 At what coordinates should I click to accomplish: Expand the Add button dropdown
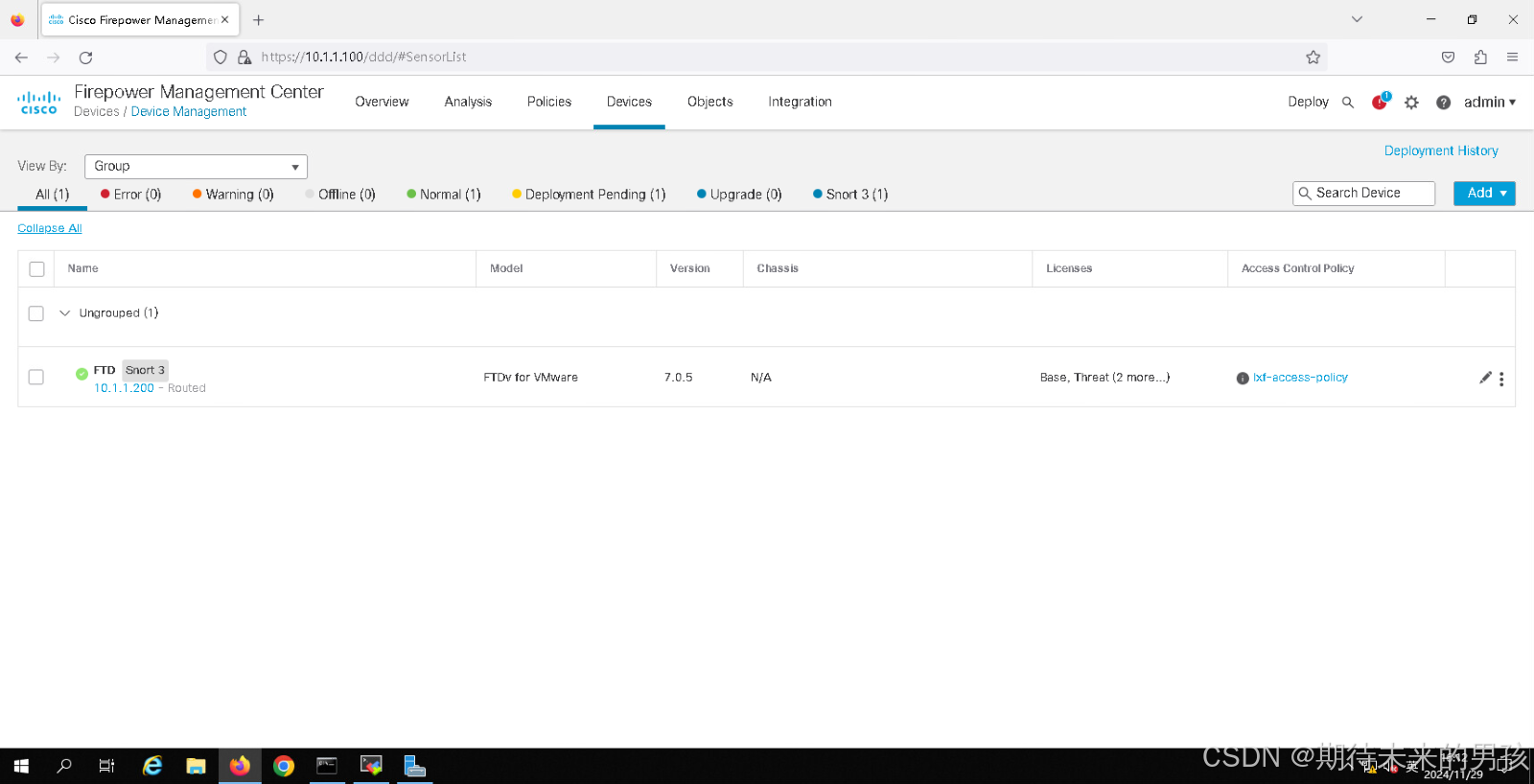(1484, 194)
